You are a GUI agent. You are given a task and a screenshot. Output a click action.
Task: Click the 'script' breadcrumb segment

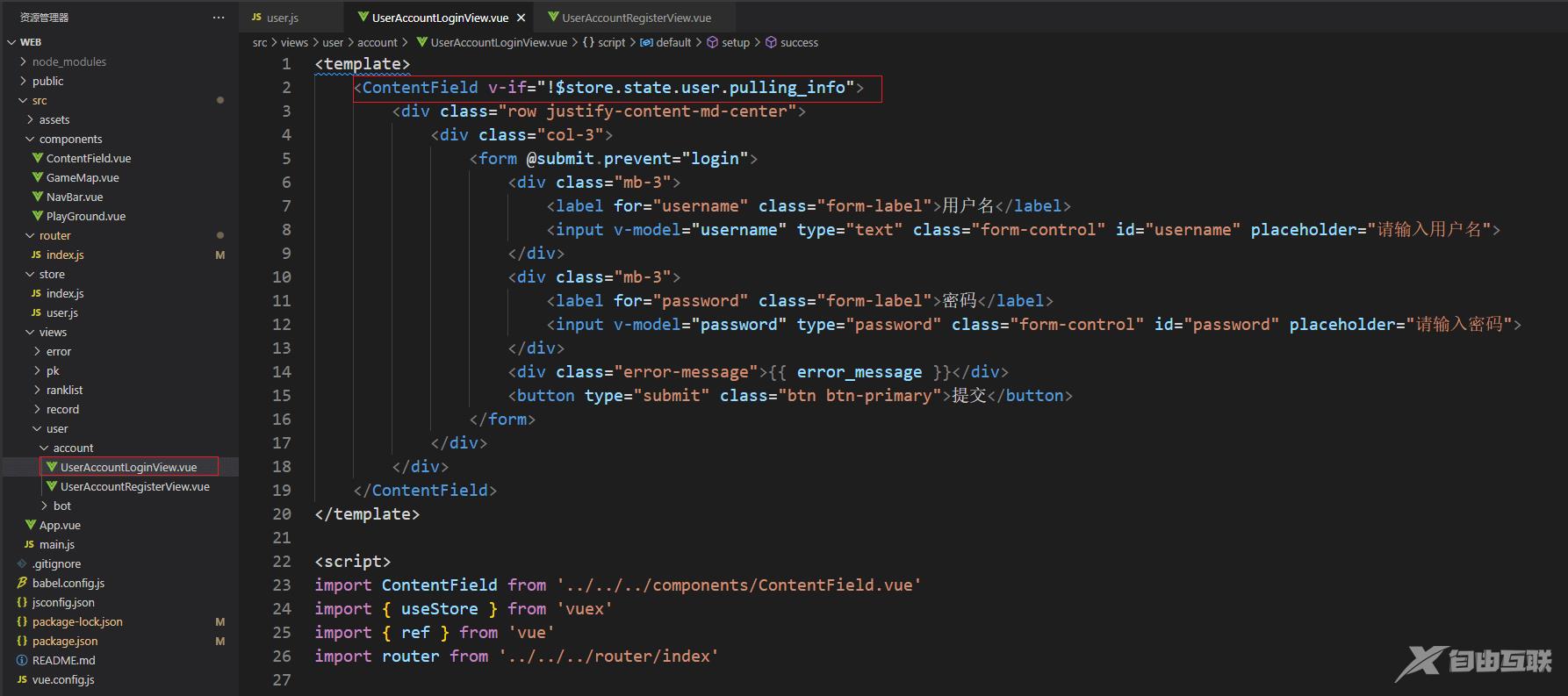611,42
